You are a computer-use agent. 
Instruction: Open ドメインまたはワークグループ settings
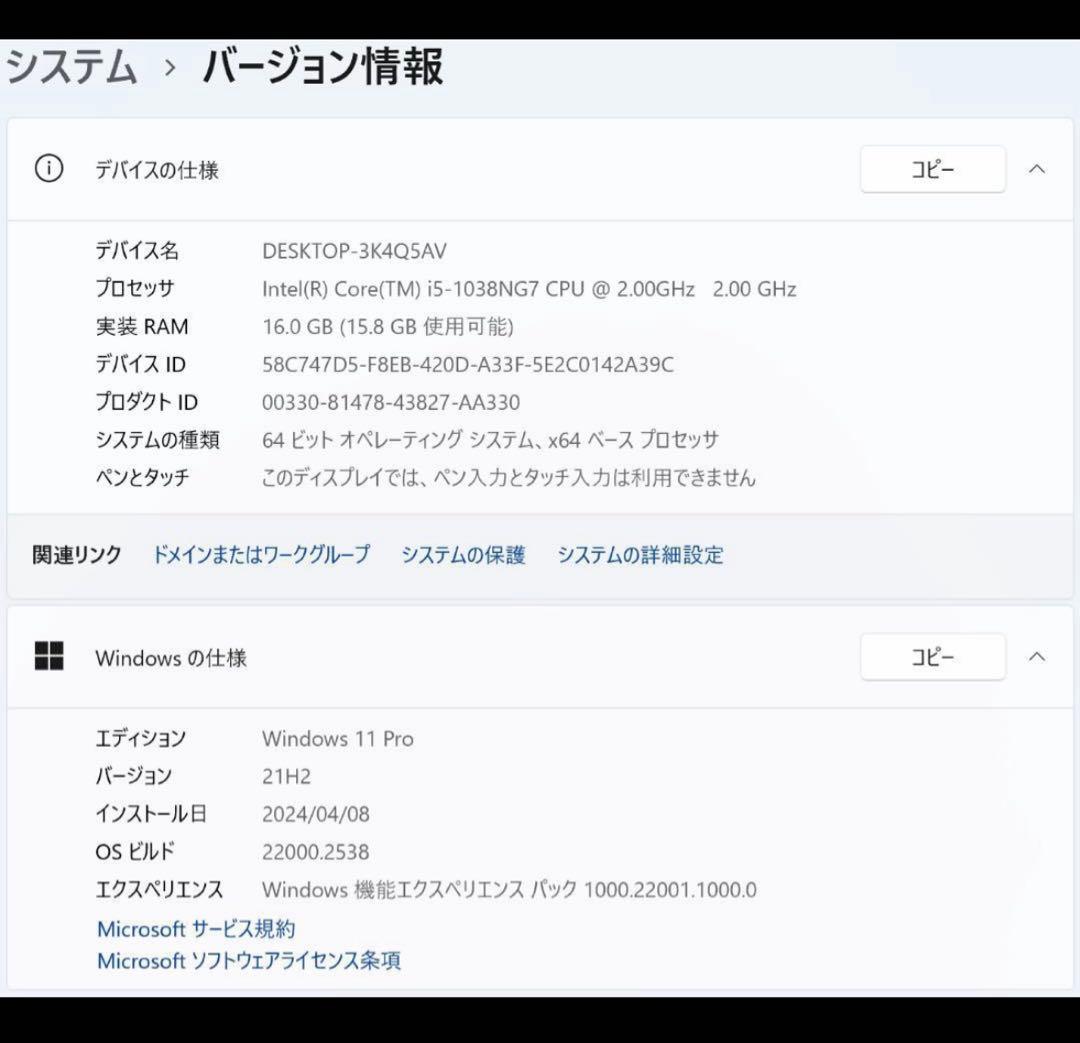(x=260, y=555)
